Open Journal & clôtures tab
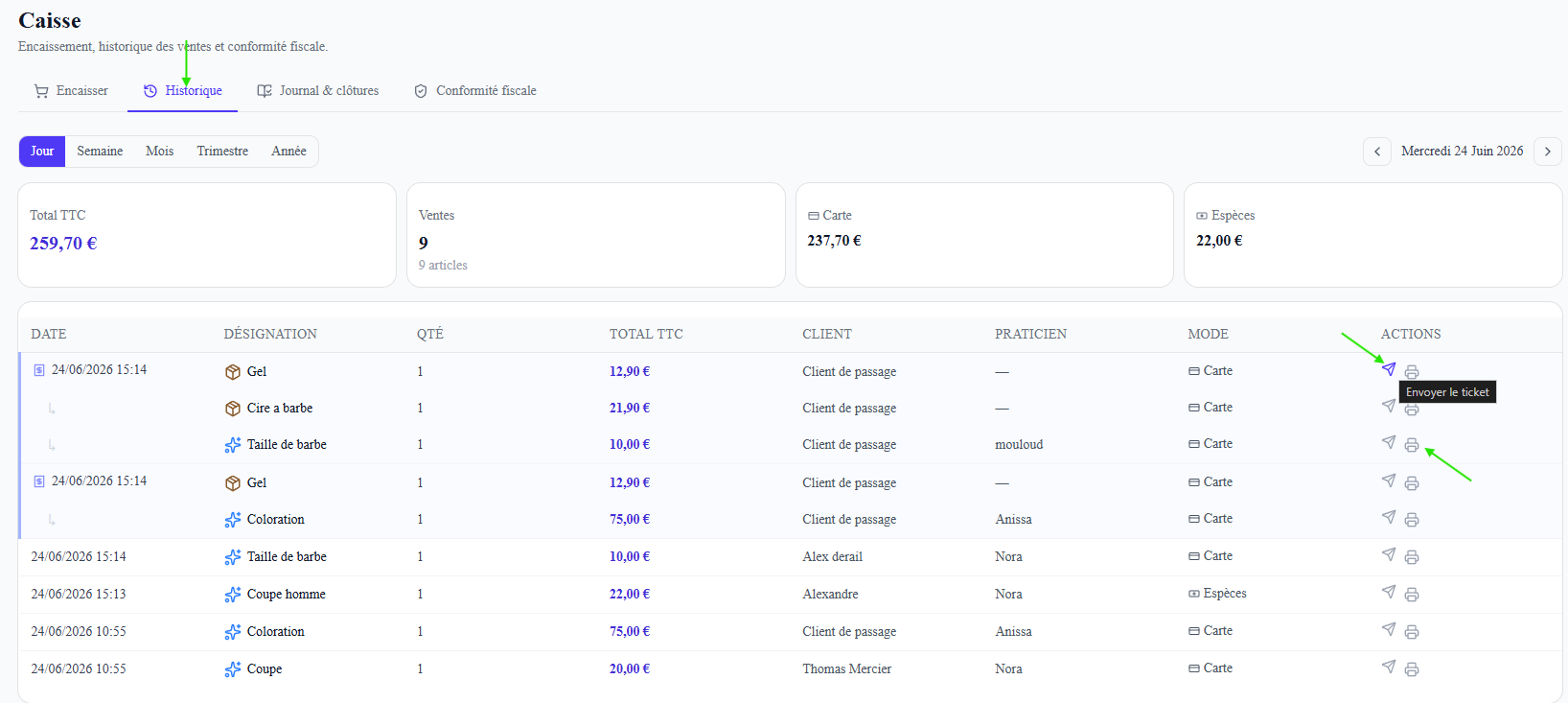Viewport: 1568px width, 703px height. [318, 91]
